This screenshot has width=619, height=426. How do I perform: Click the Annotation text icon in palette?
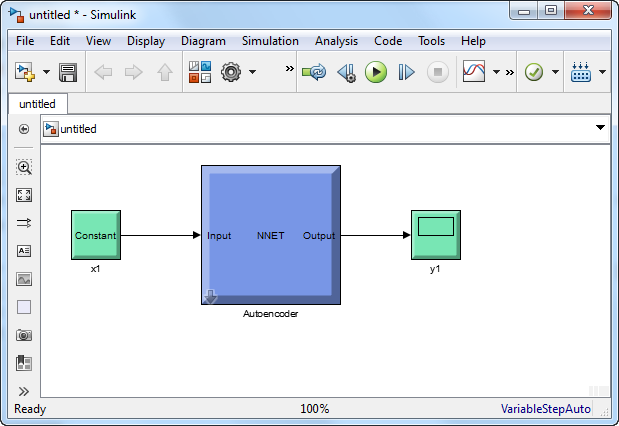24,251
